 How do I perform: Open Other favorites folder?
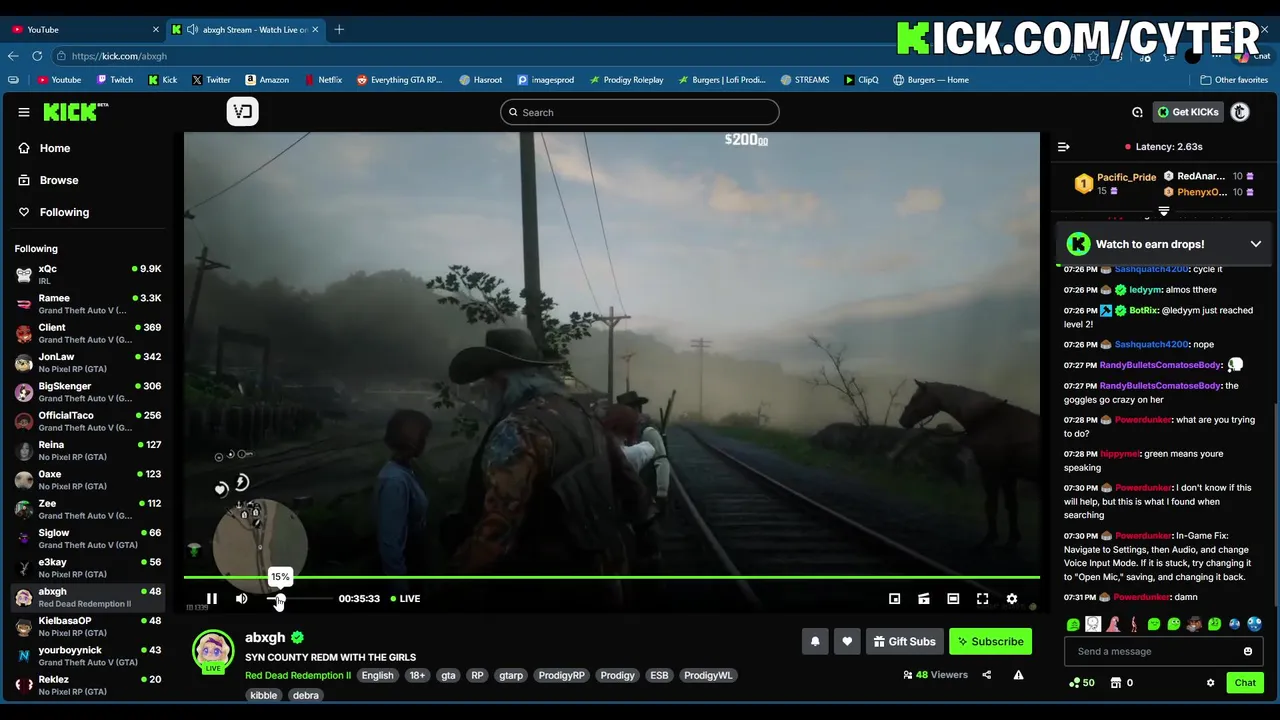[x=1234, y=80]
